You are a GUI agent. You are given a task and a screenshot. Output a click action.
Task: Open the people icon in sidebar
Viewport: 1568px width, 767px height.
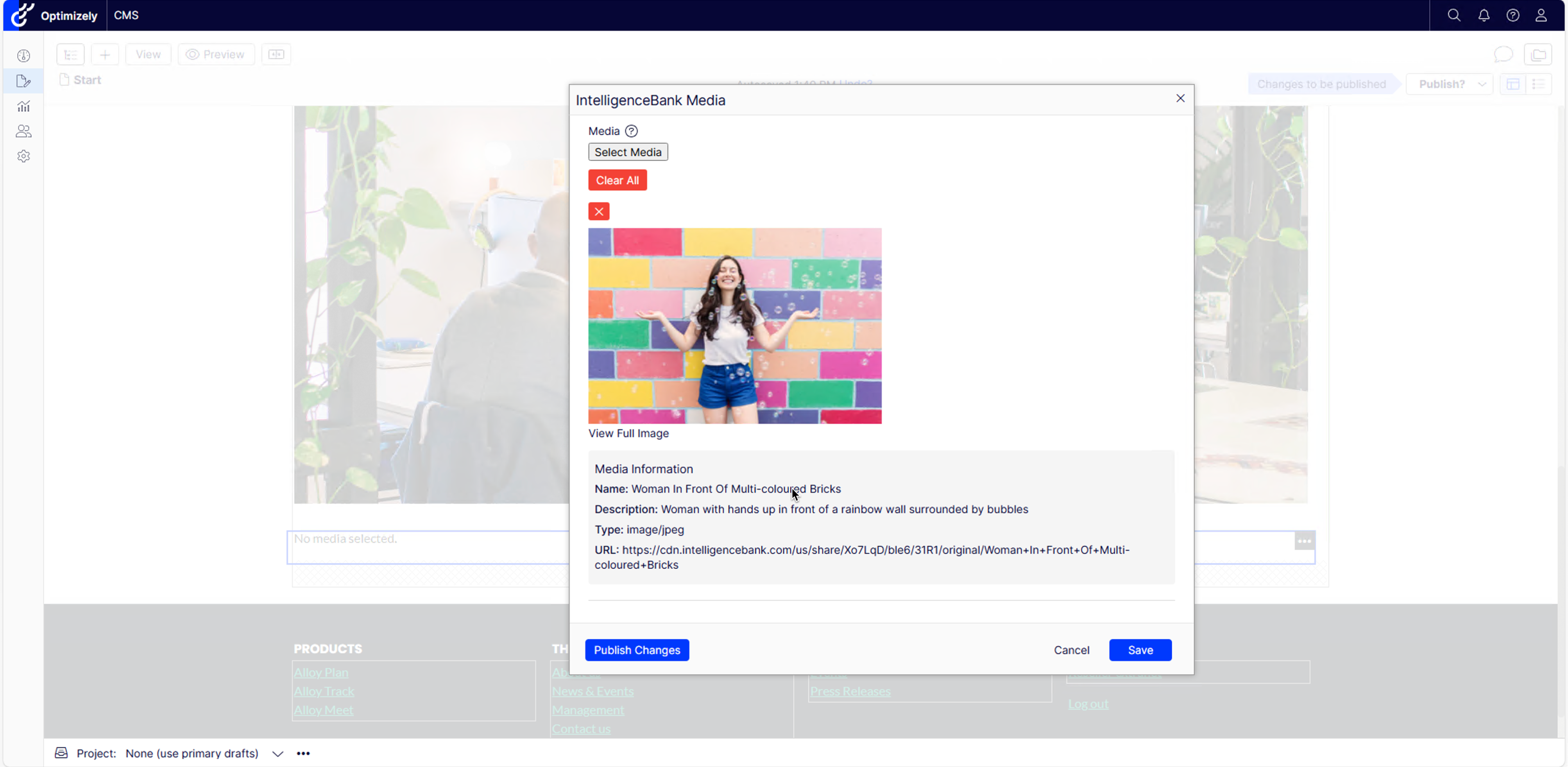tap(24, 131)
